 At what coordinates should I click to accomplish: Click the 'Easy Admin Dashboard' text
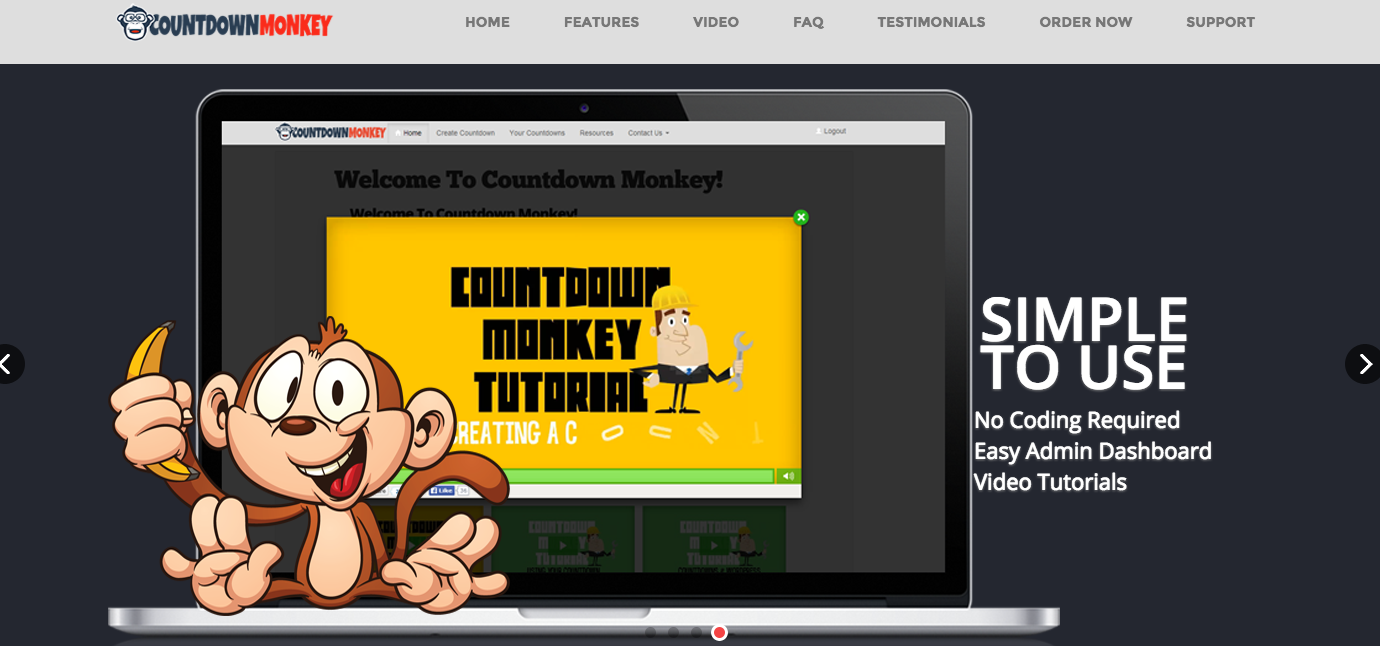[1093, 451]
